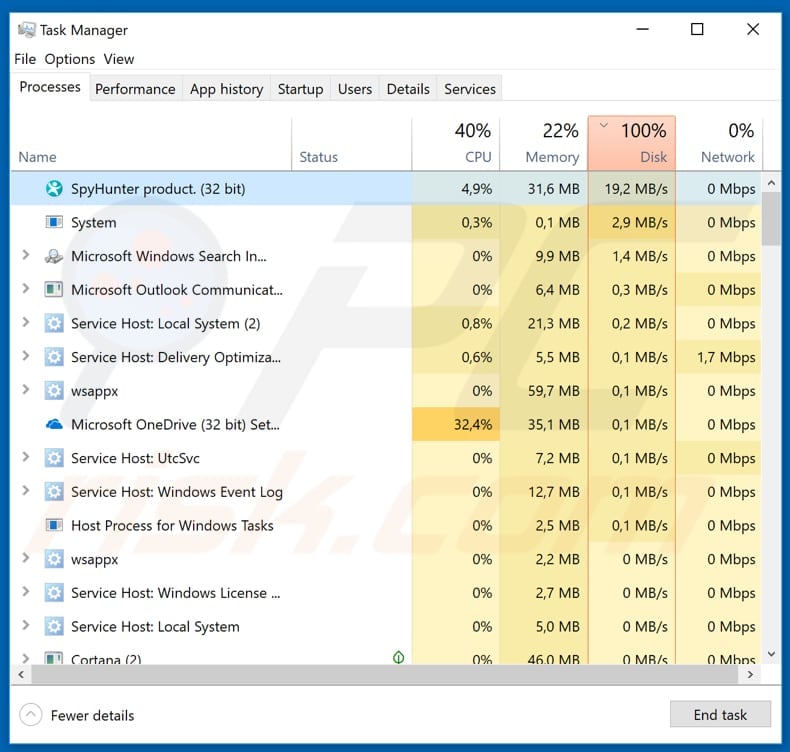
Task: Switch to the App history tab
Action: coord(226,89)
